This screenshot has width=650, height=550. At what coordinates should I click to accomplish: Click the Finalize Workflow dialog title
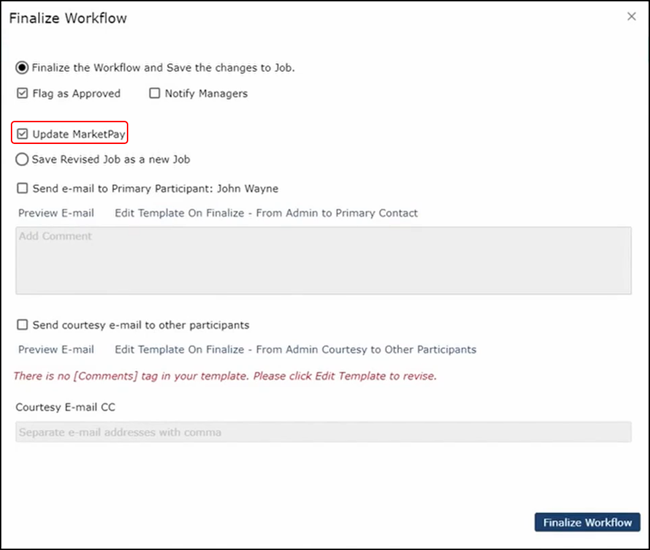68,18
